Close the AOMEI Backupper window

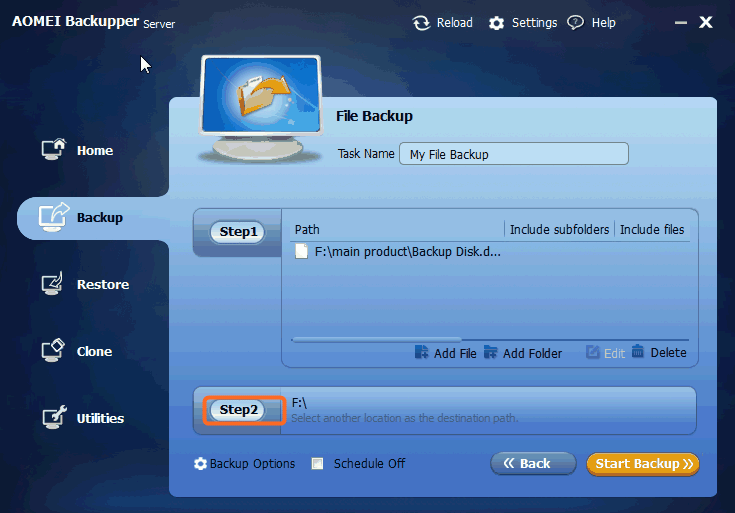click(x=705, y=22)
